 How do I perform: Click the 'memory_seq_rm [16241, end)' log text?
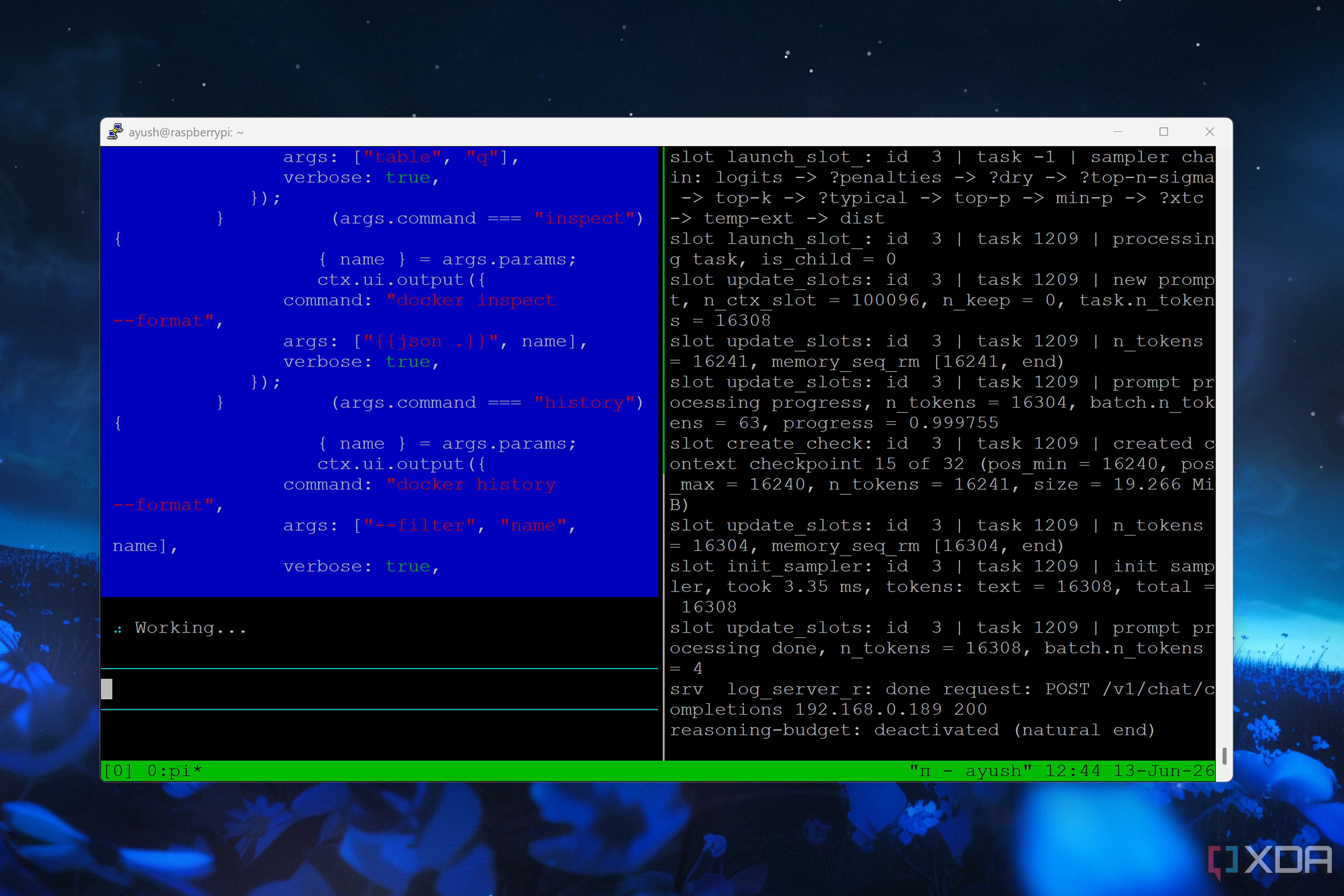point(918,362)
